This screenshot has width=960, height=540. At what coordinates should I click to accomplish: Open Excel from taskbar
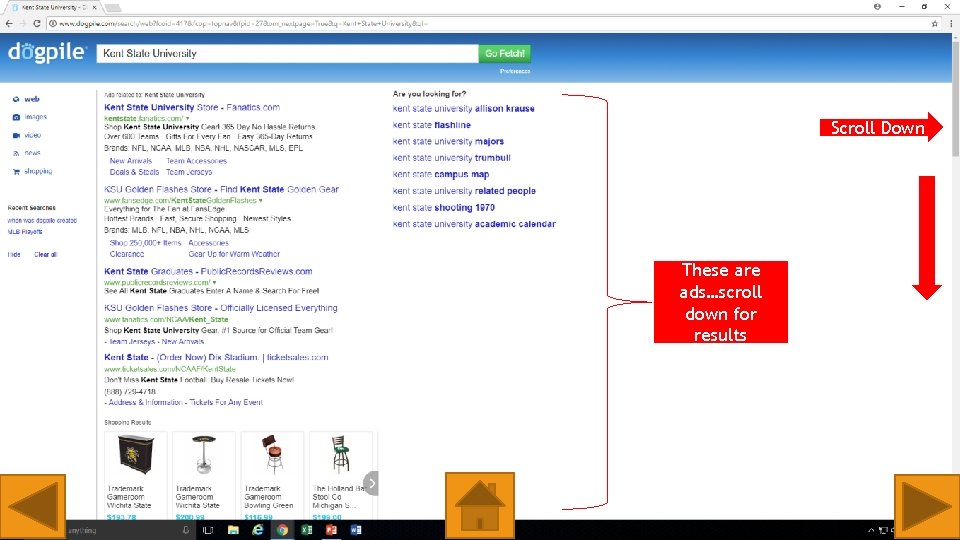tap(307, 530)
